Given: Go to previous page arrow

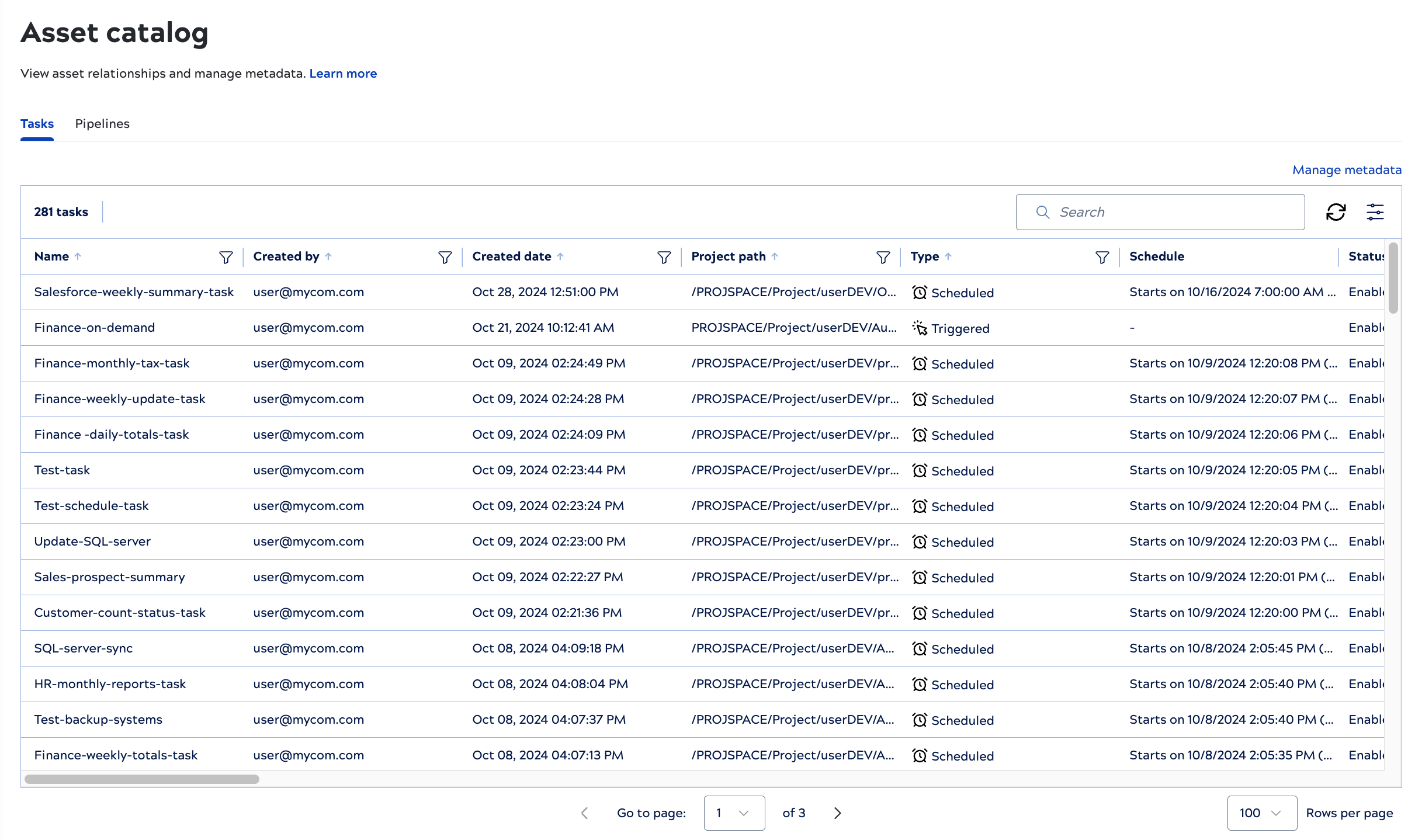Looking at the screenshot, I should tap(584, 813).
